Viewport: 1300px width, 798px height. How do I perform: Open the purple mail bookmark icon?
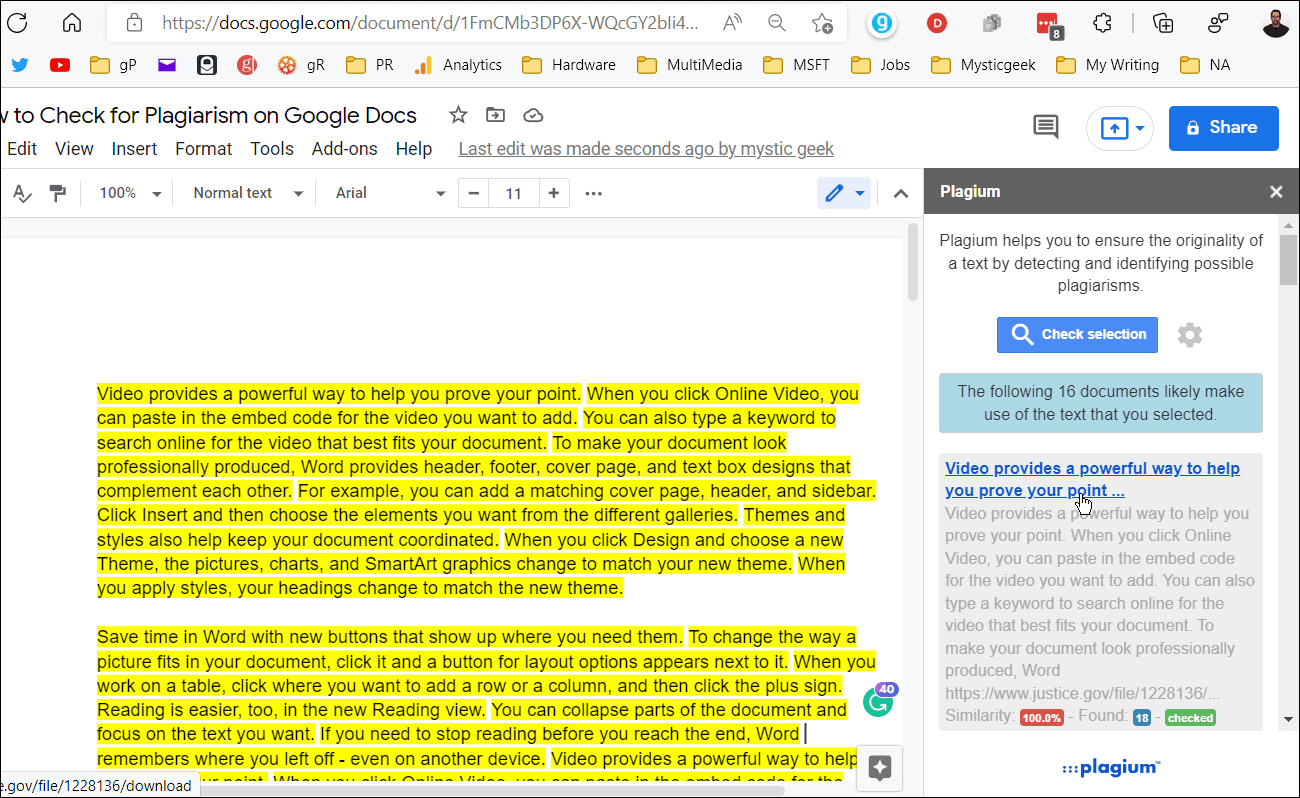click(167, 65)
